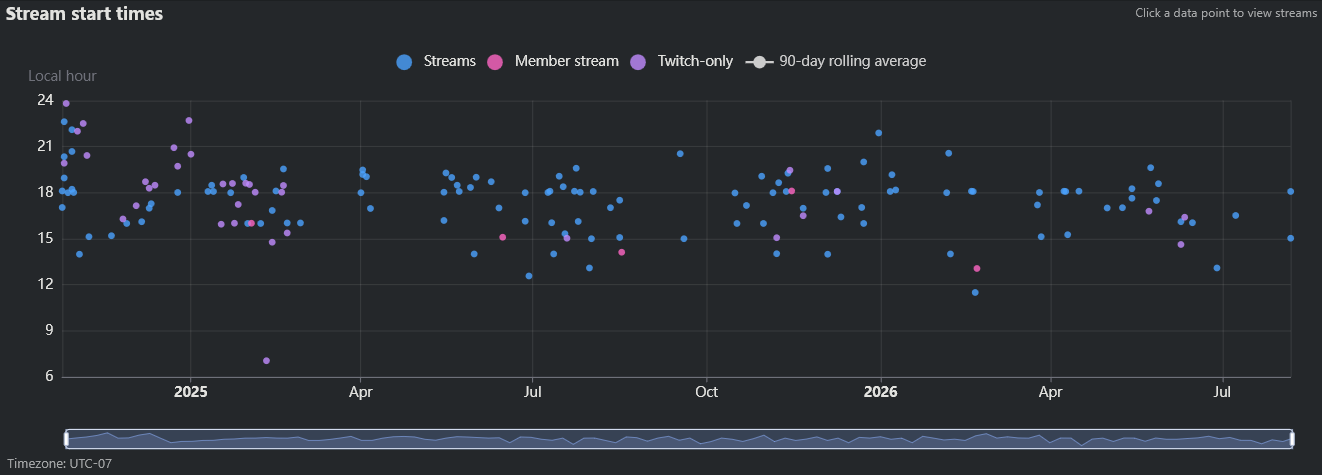This screenshot has height=475, width=1322.
Task: Click the 'Stream start times' heading
Action: (x=85, y=14)
